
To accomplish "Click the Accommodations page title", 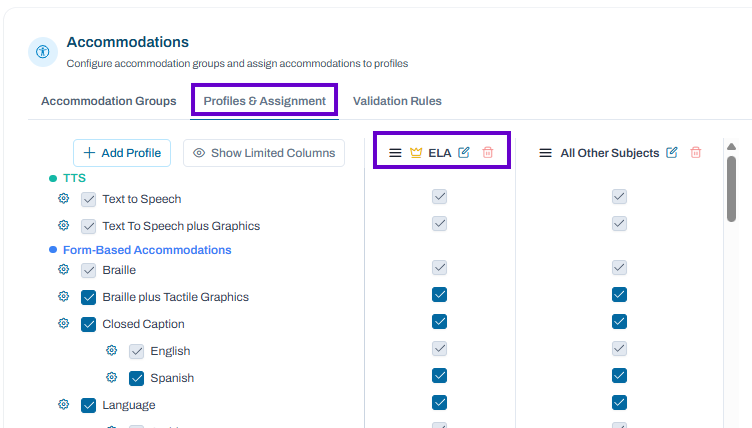I will point(128,42).
